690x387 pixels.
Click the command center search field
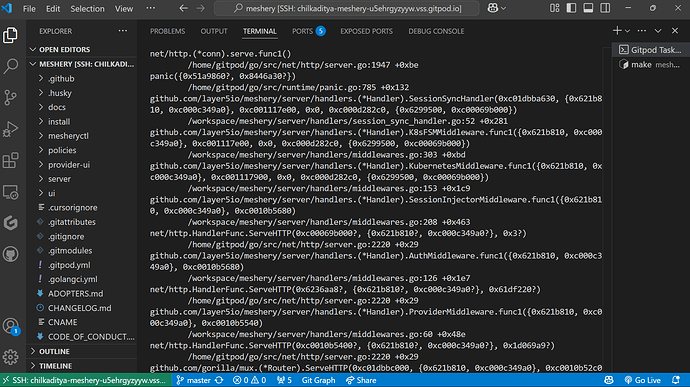coord(346,8)
